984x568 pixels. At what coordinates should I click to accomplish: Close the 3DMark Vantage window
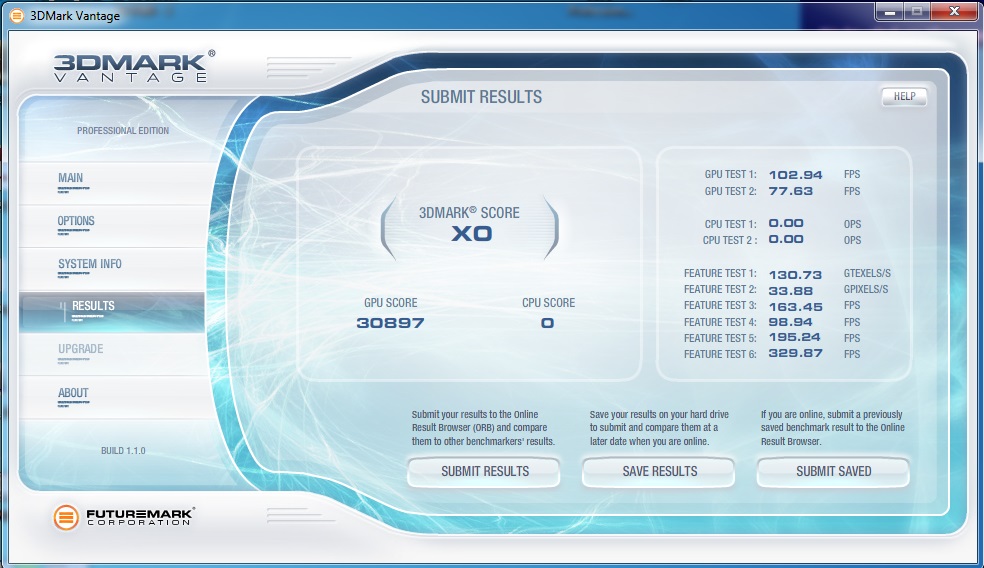(955, 11)
